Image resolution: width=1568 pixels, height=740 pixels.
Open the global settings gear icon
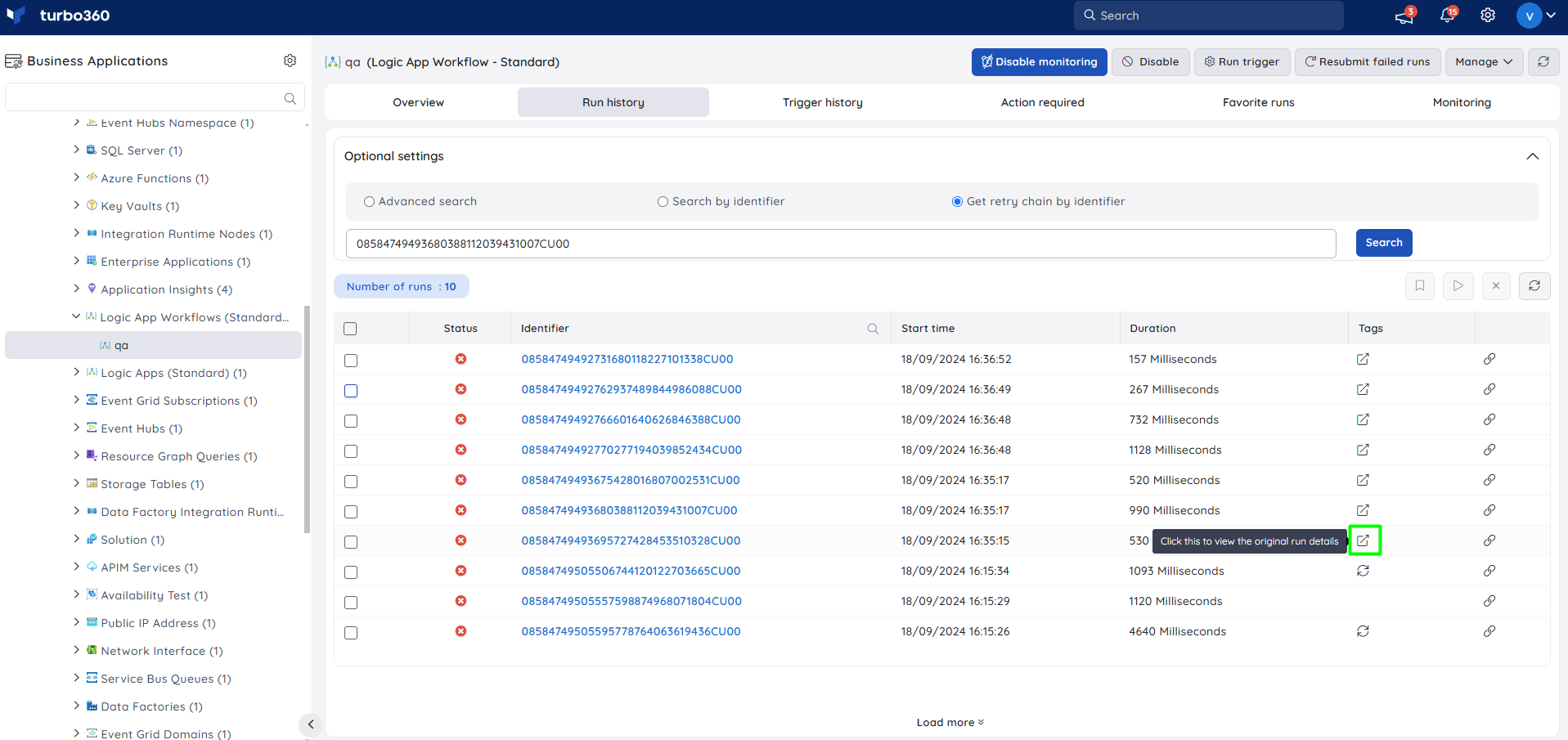[x=1488, y=16]
